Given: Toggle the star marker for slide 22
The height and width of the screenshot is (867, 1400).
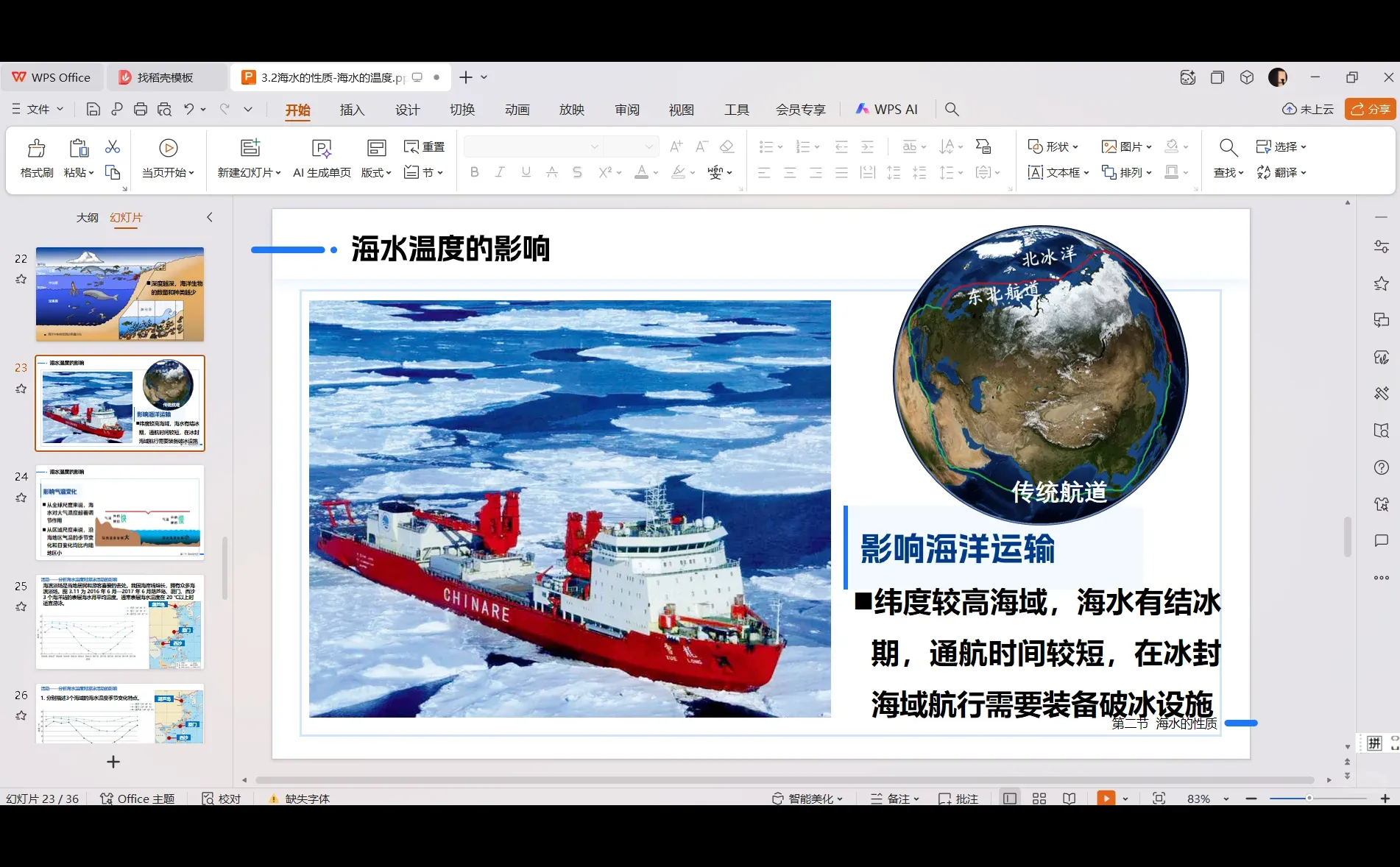Looking at the screenshot, I should (21, 280).
